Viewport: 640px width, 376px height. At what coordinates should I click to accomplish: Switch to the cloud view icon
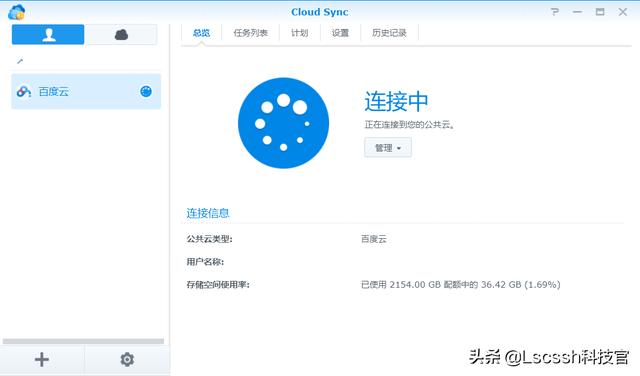click(121, 34)
